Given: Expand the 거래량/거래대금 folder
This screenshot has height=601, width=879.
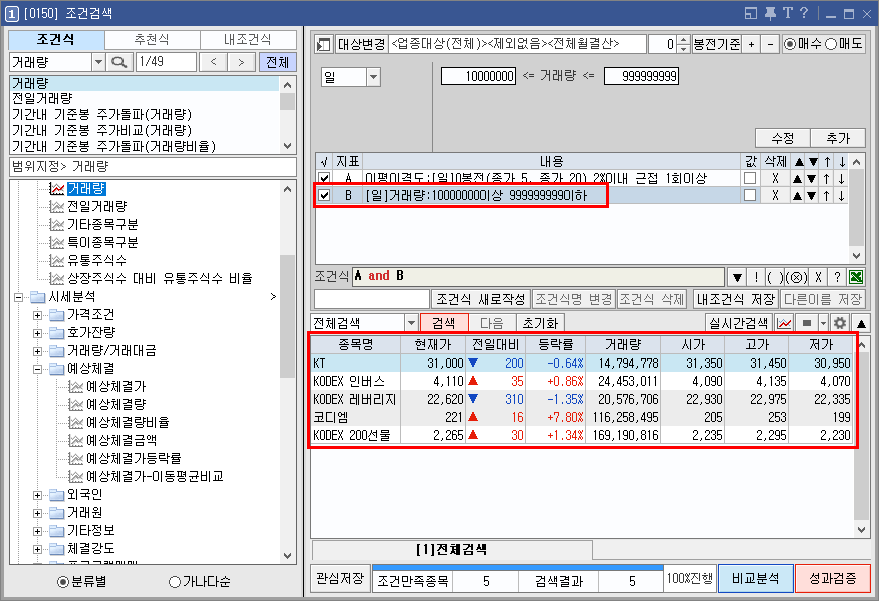Looking at the screenshot, I should click(x=37, y=351).
